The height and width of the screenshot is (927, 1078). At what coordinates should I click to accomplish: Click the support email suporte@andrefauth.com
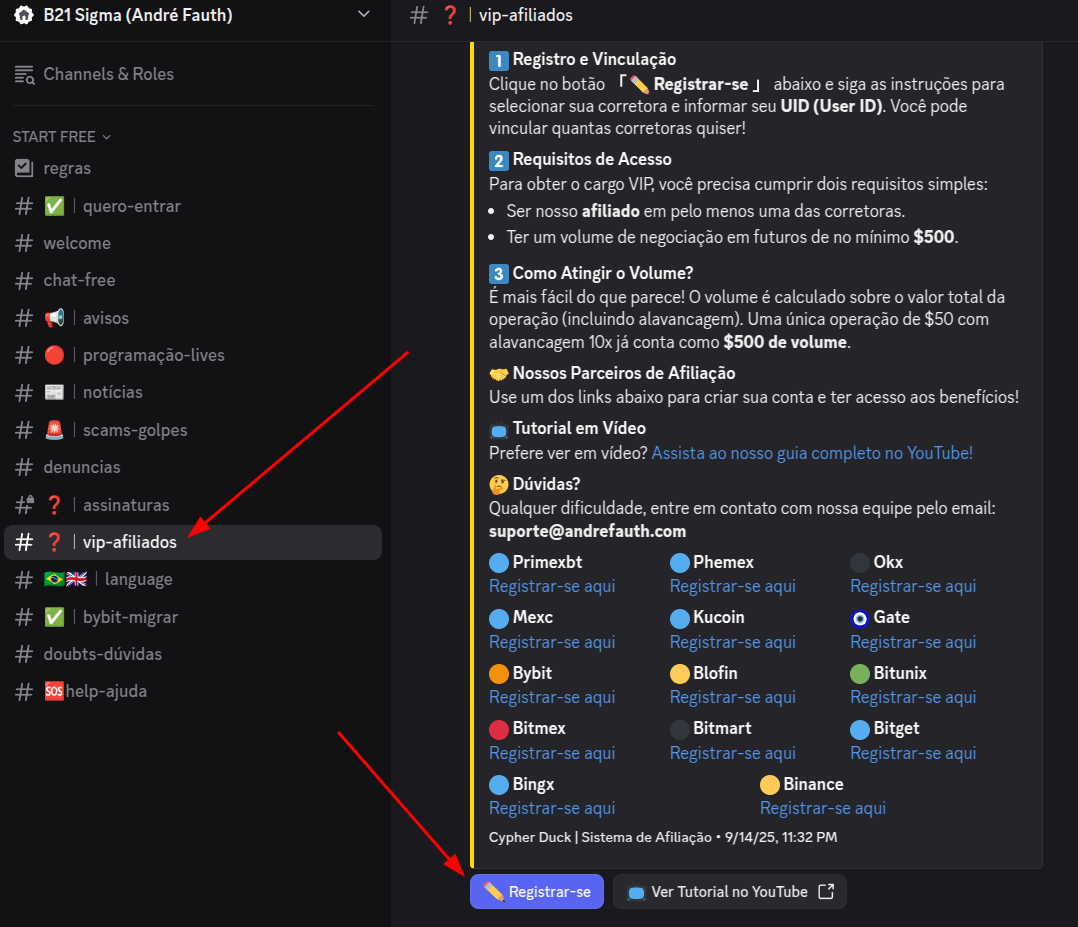click(587, 531)
